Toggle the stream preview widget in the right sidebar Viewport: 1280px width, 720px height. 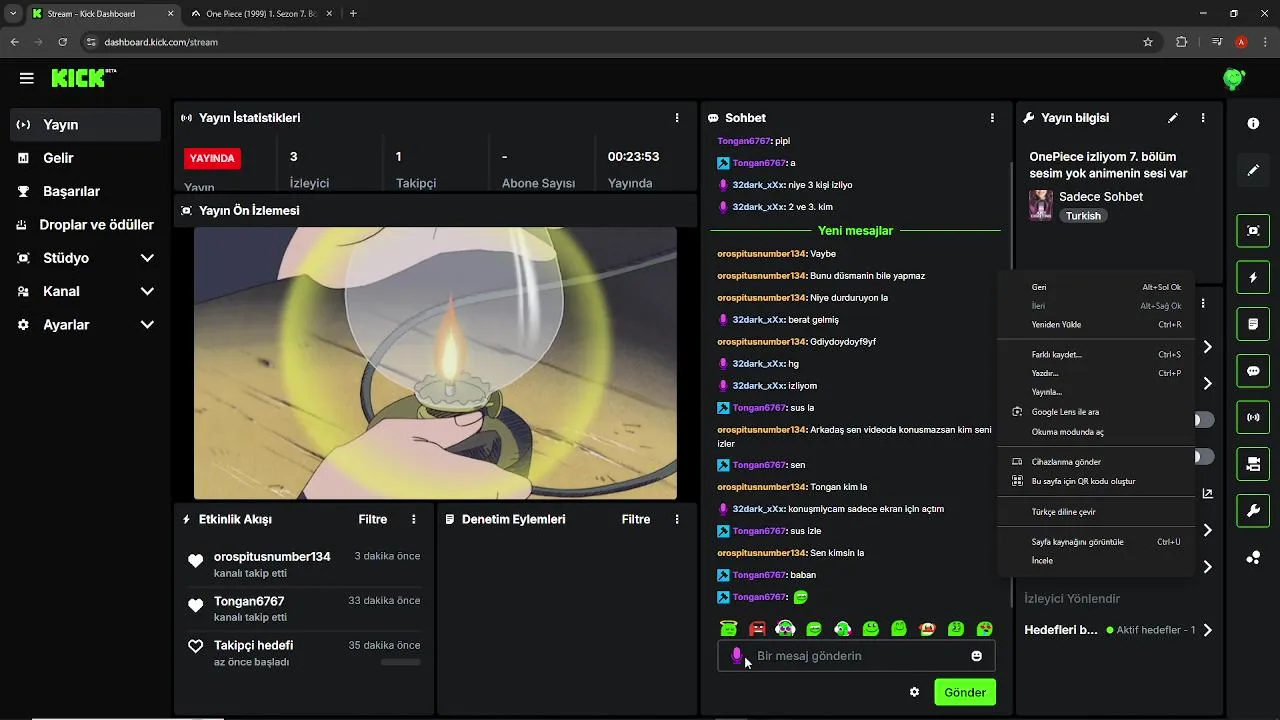1253,230
